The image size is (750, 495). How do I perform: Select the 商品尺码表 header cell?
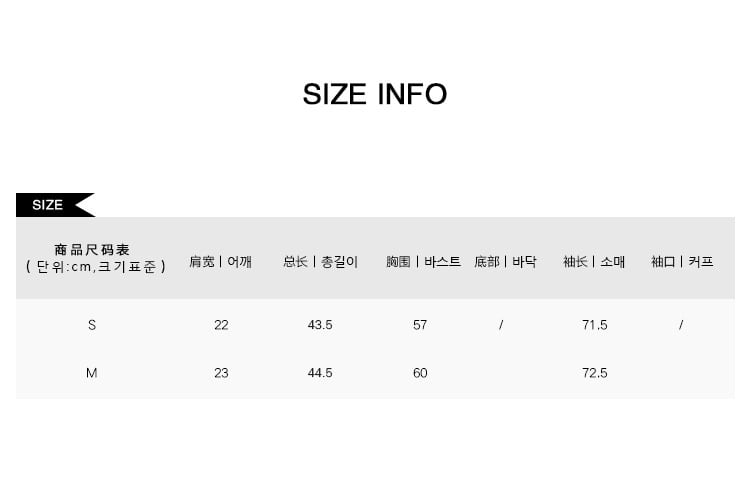click(x=92, y=249)
